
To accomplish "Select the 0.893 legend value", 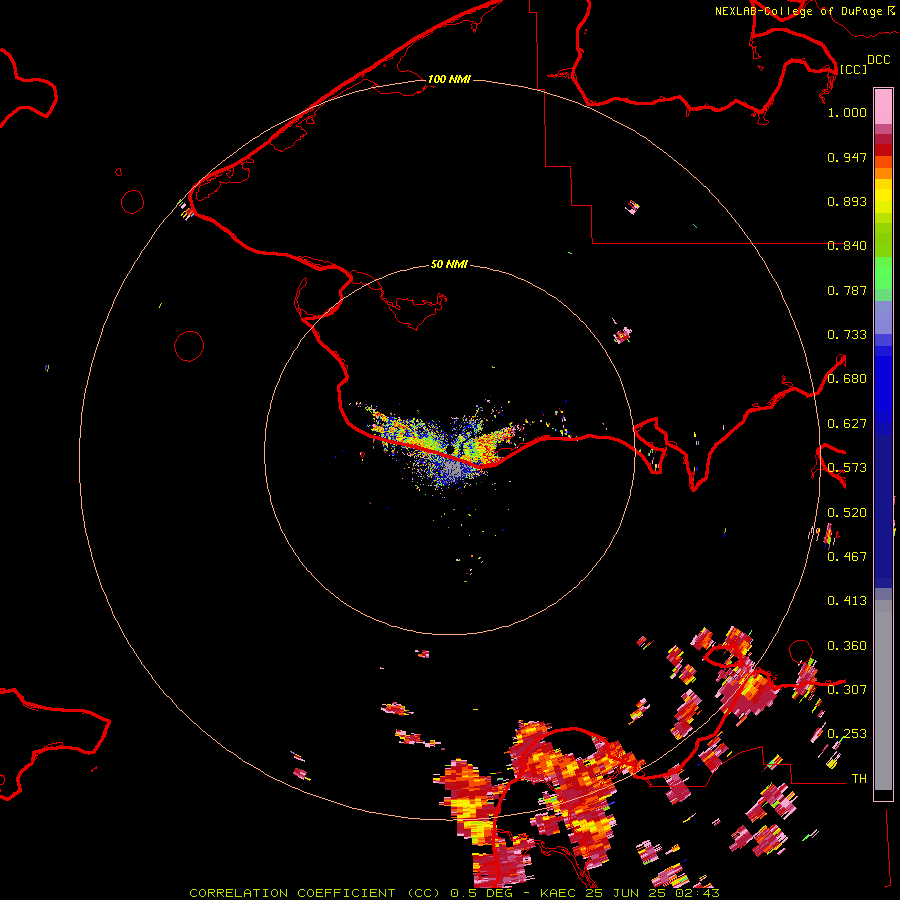I will (x=847, y=201).
